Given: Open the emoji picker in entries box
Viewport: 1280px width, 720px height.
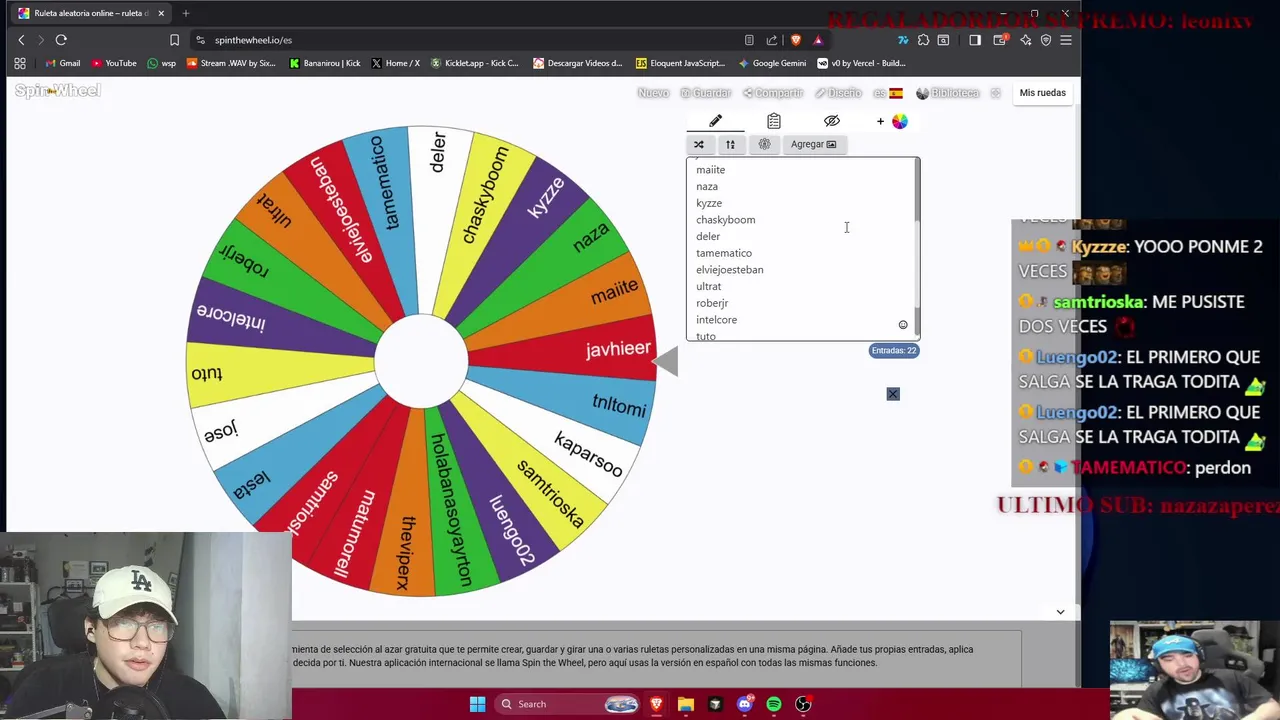Looking at the screenshot, I should pos(903,325).
